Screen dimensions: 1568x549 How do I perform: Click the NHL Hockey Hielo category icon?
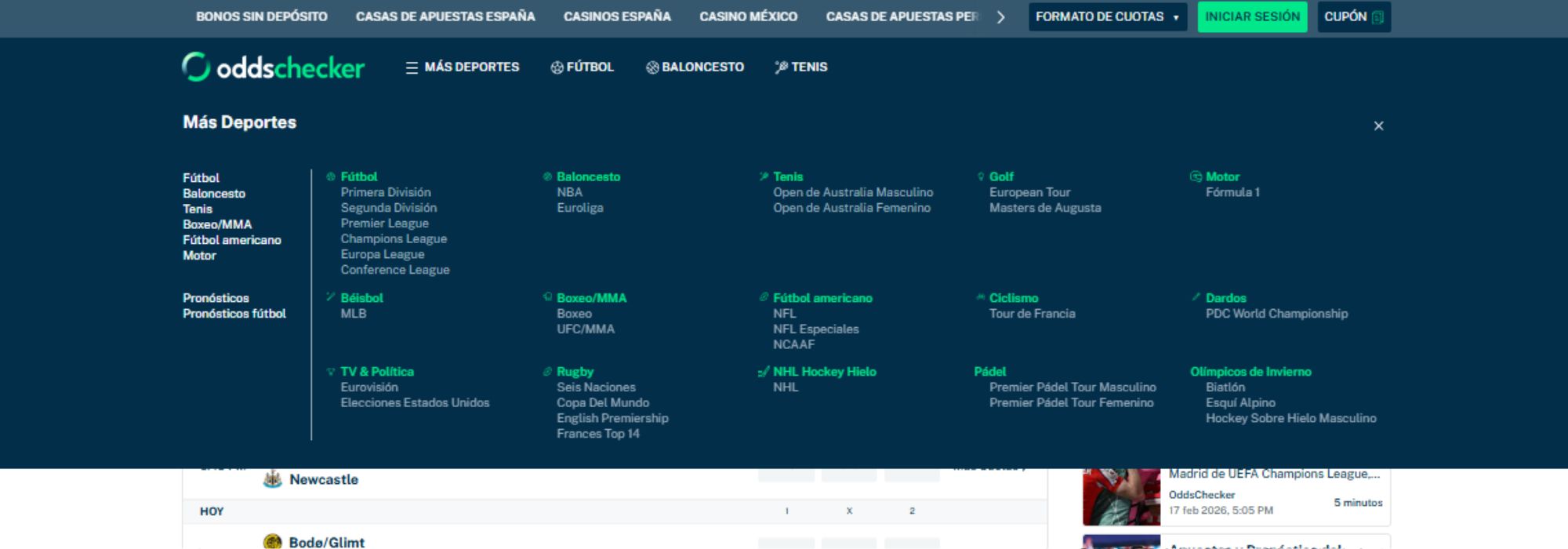764,372
